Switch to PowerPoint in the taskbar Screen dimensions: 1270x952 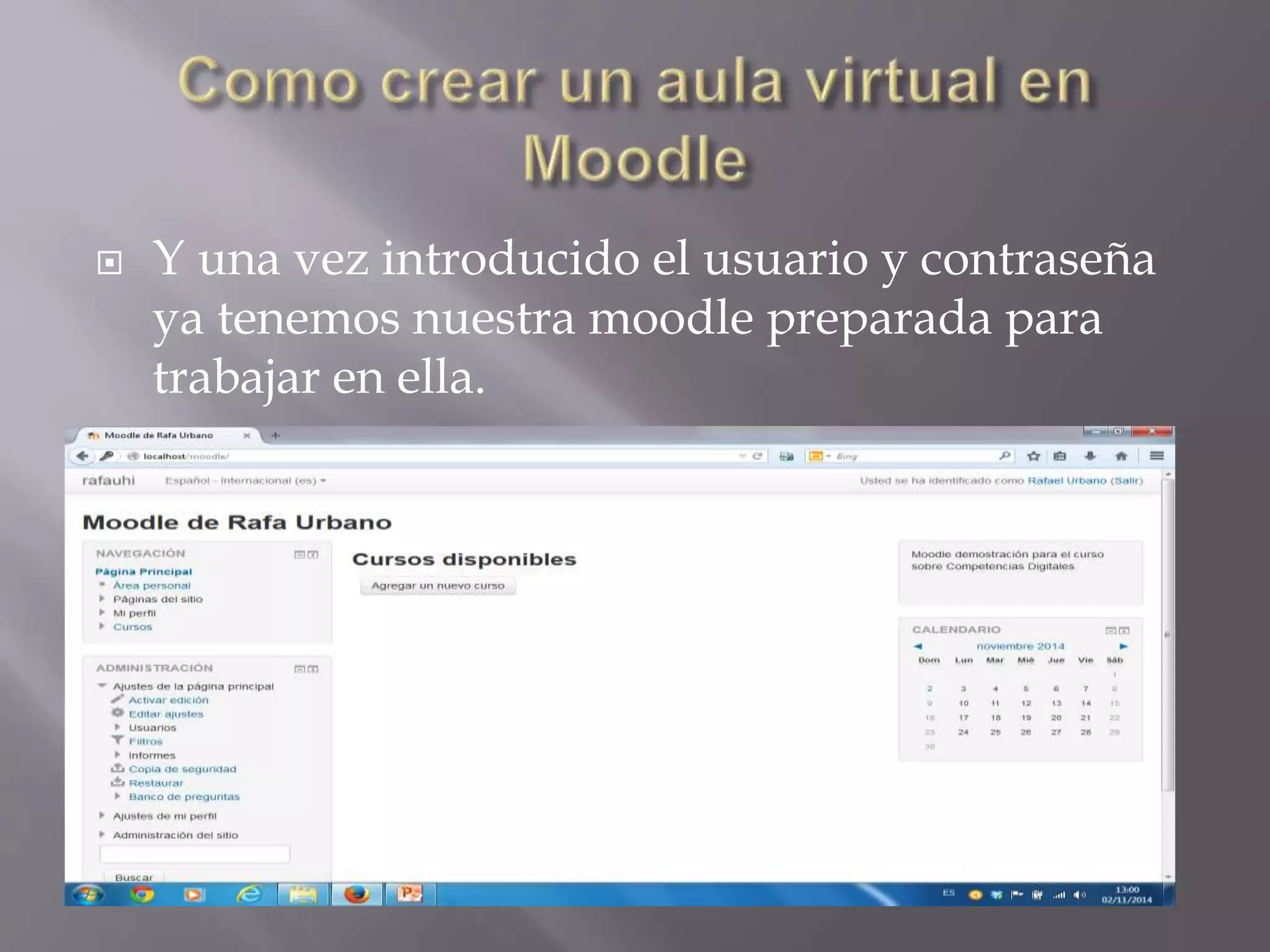click(x=410, y=894)
